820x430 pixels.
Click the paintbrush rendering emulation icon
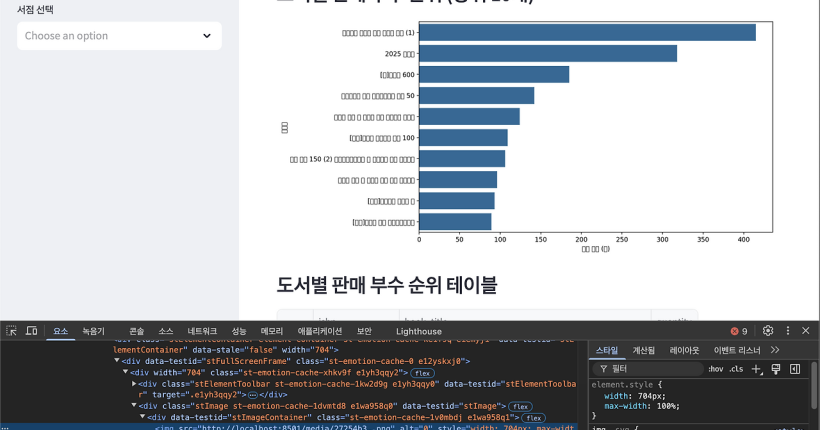[x=775, y=369]
